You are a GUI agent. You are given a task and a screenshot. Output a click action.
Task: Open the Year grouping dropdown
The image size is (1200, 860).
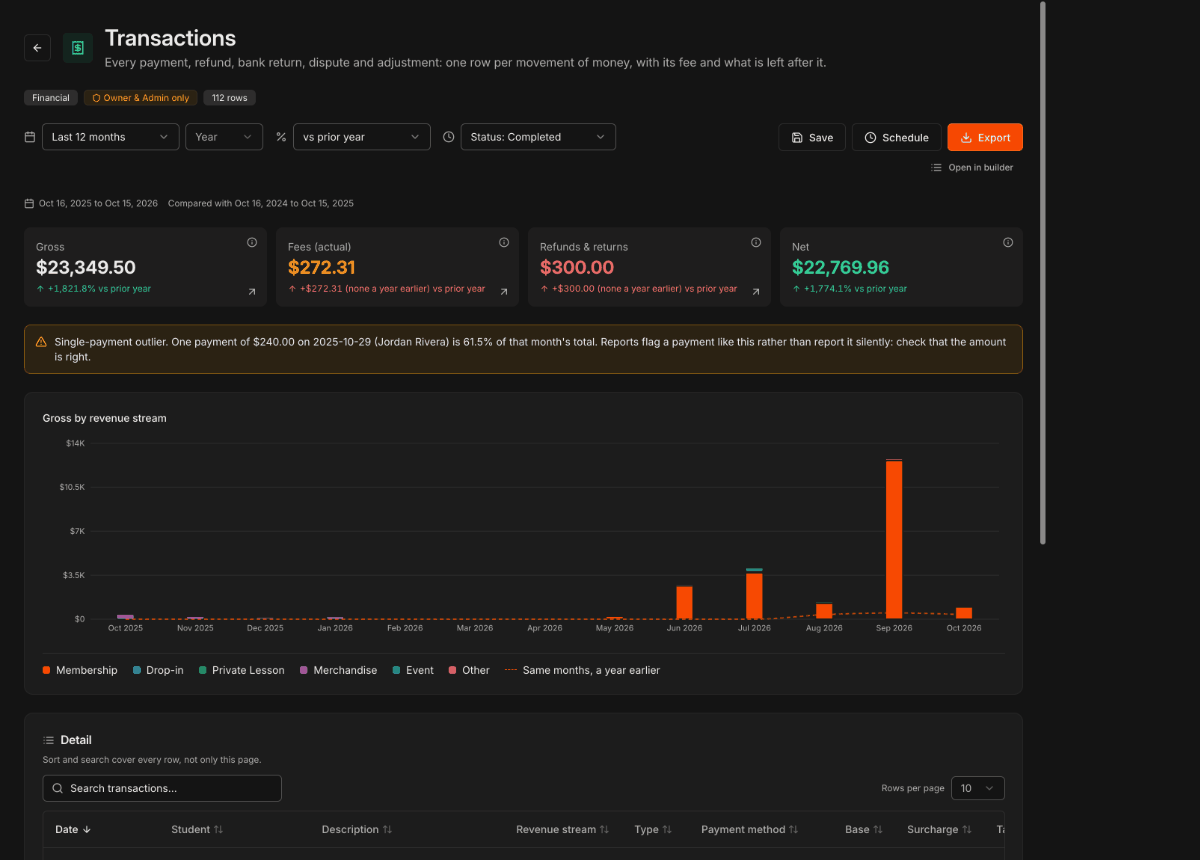(x=224, y=137)
